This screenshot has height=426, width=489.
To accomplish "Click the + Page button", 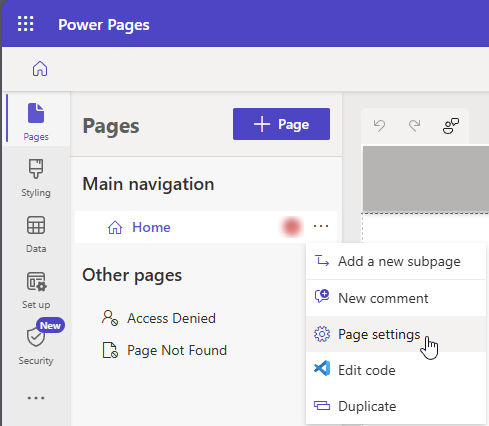I will point(281,124).
